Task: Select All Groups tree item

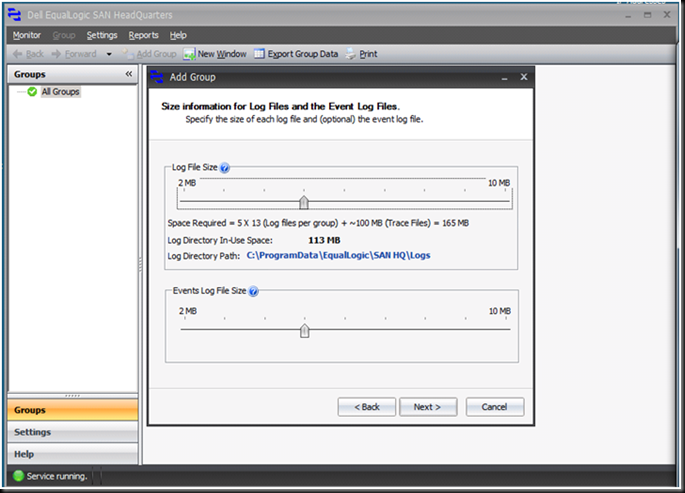Action: click(x=60, y=92)
